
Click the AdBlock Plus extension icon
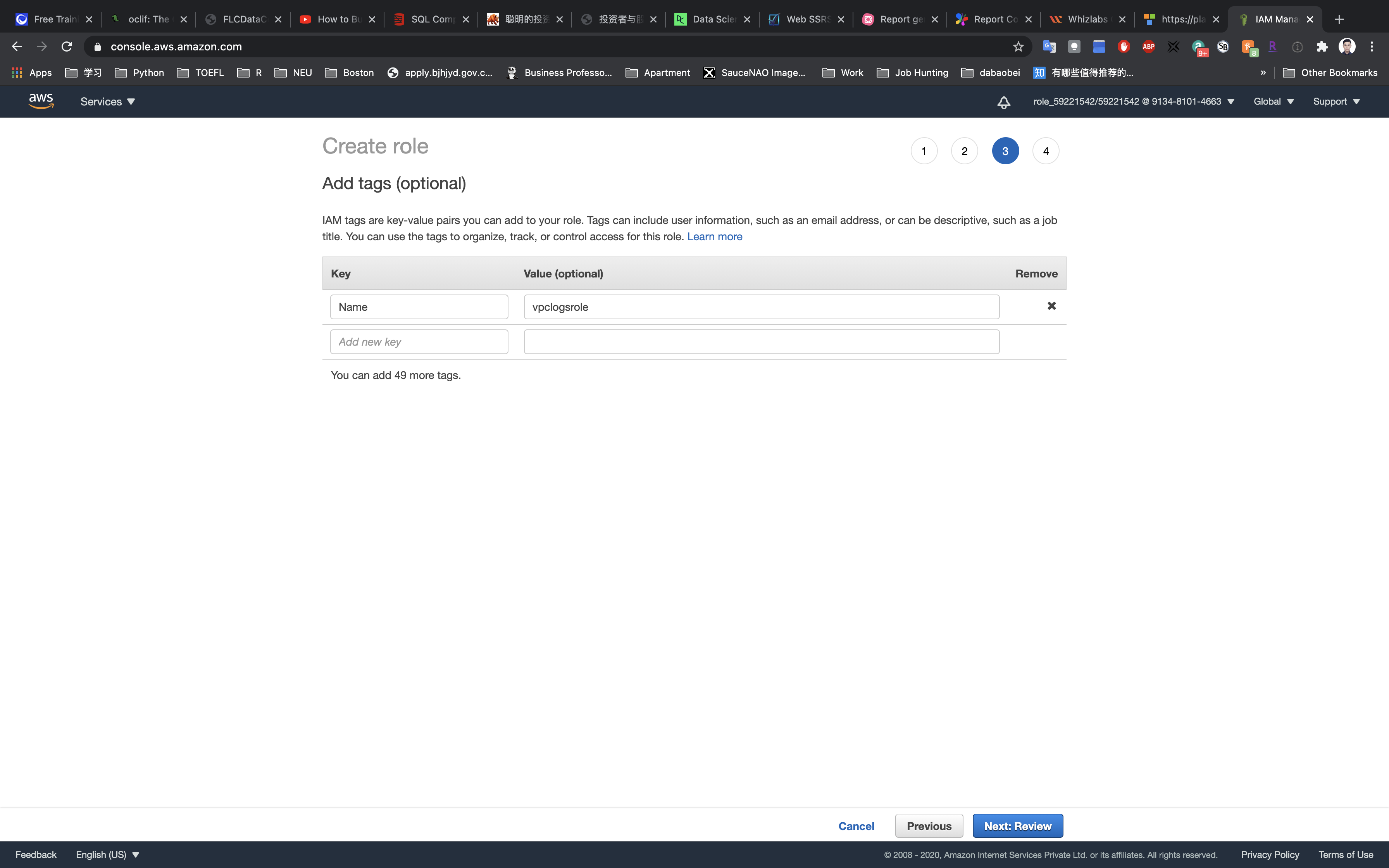point(1148,46)
